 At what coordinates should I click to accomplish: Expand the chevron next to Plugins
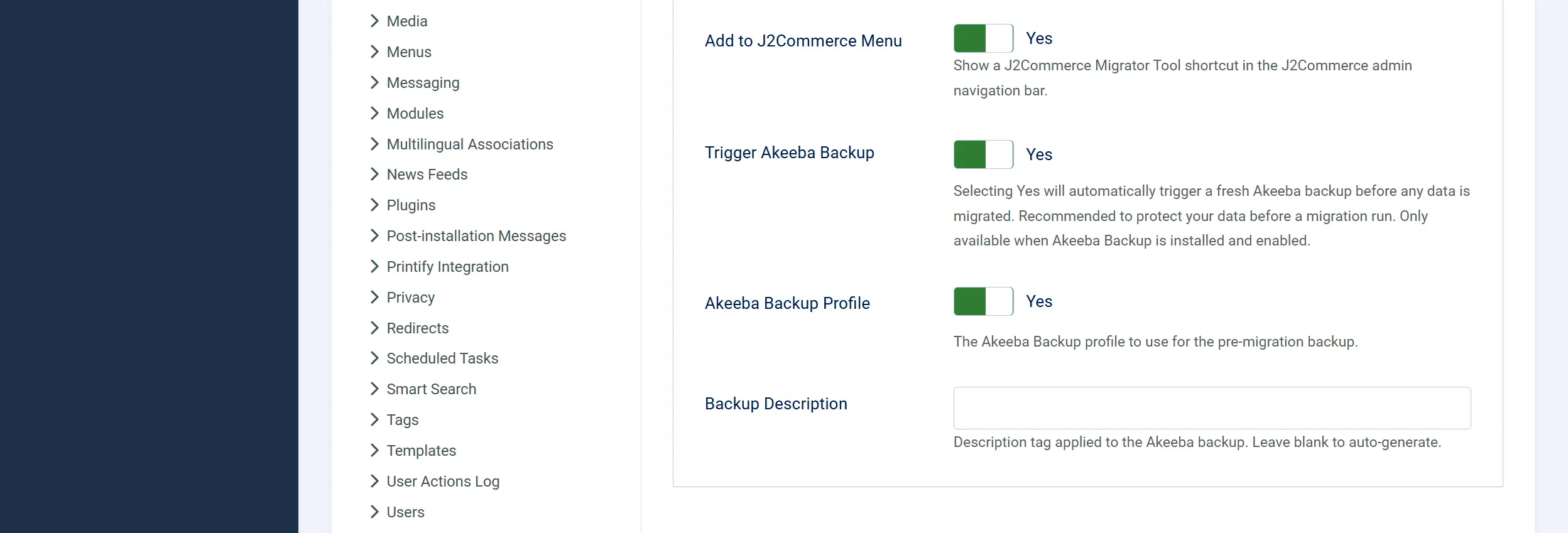[x=374, y=205]
